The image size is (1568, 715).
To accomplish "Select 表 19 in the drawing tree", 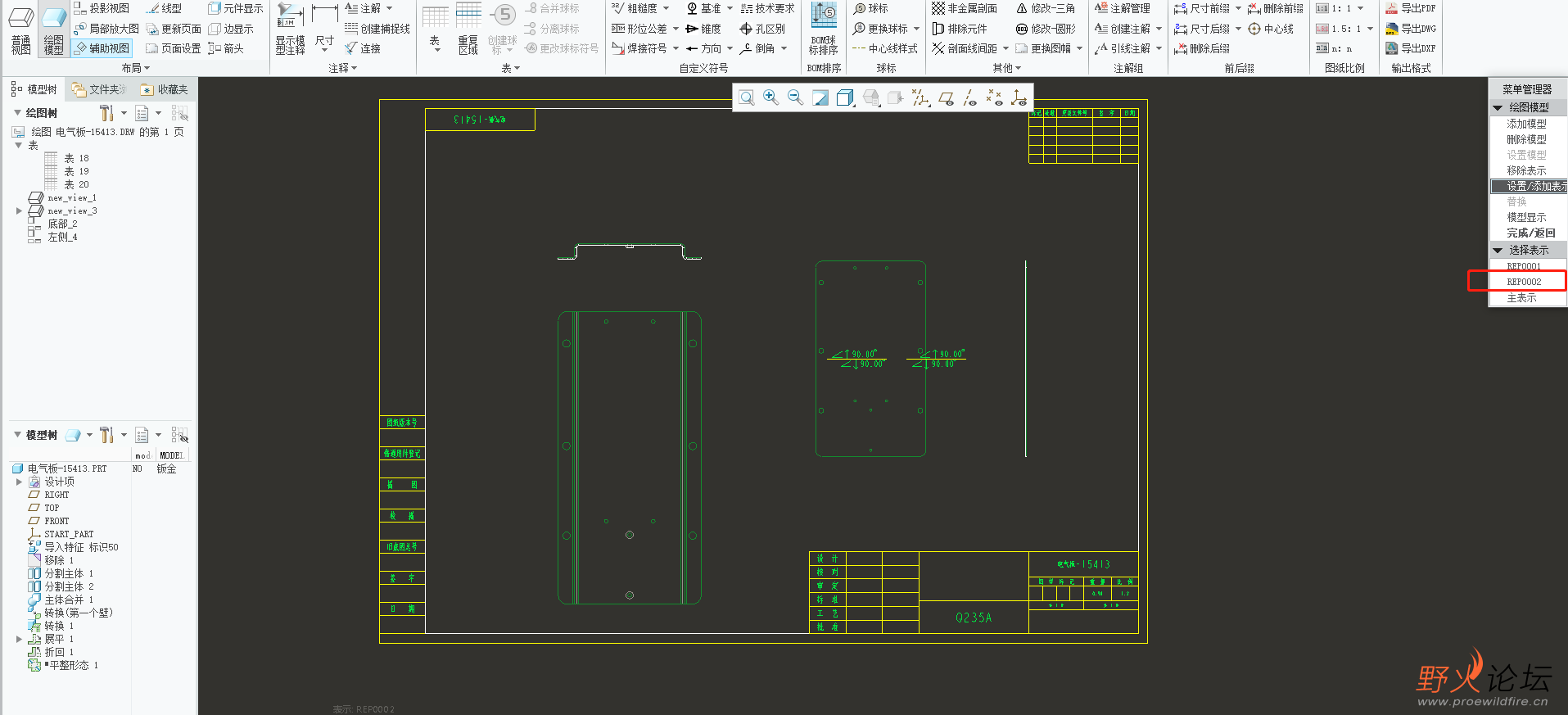I will click(76, 172).
